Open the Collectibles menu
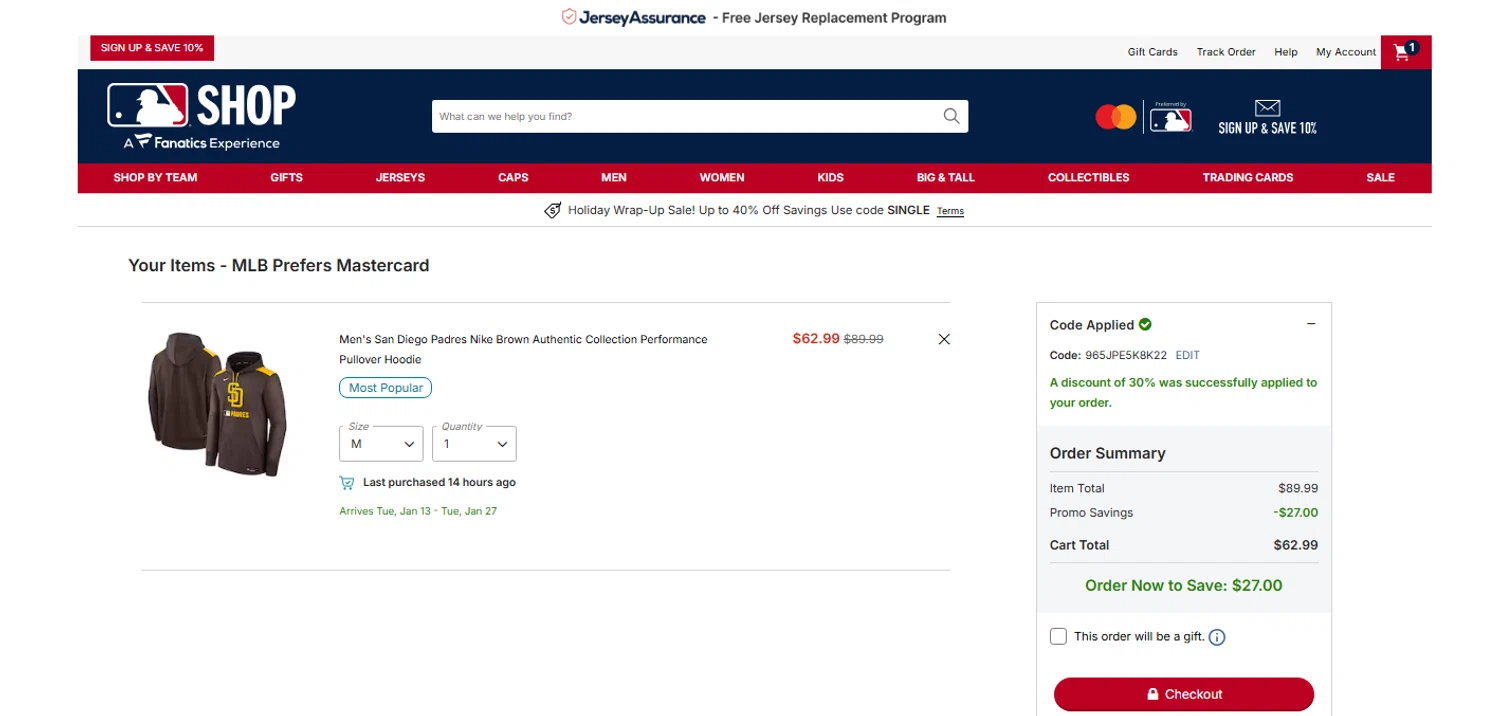 tap(1088, 178)
